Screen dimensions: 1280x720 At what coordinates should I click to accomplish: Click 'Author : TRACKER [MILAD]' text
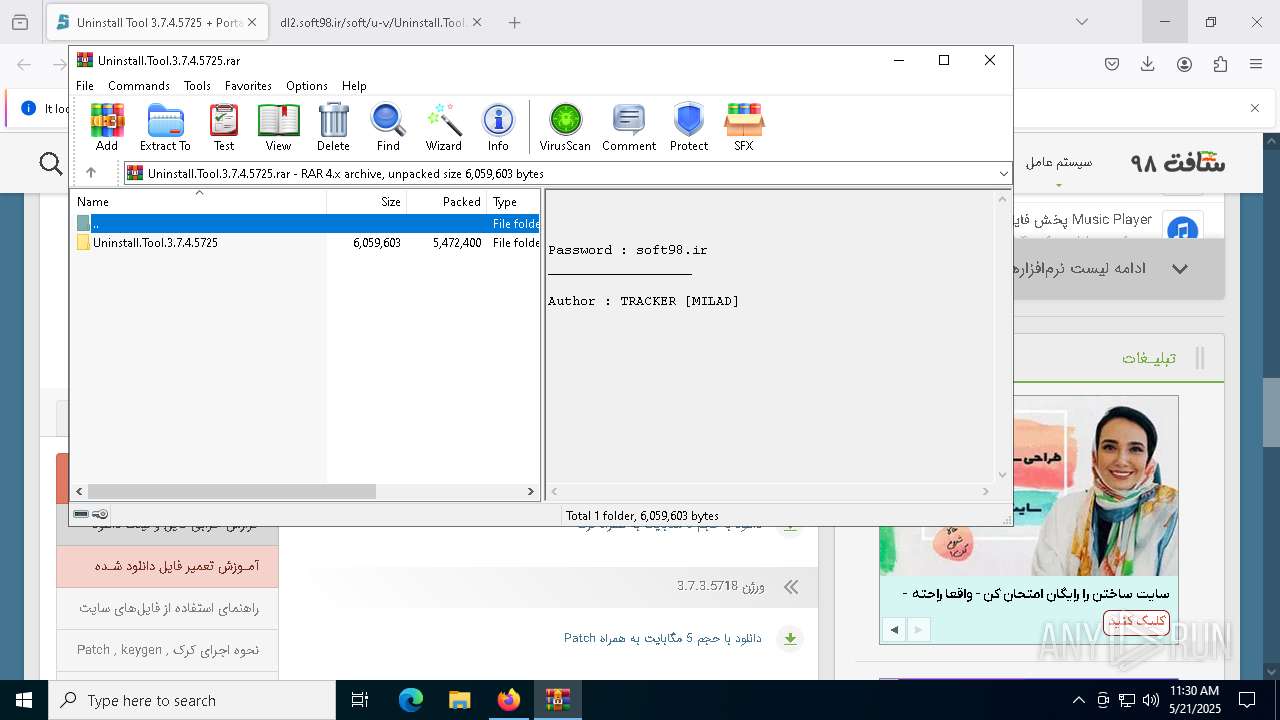coord(643,301)
